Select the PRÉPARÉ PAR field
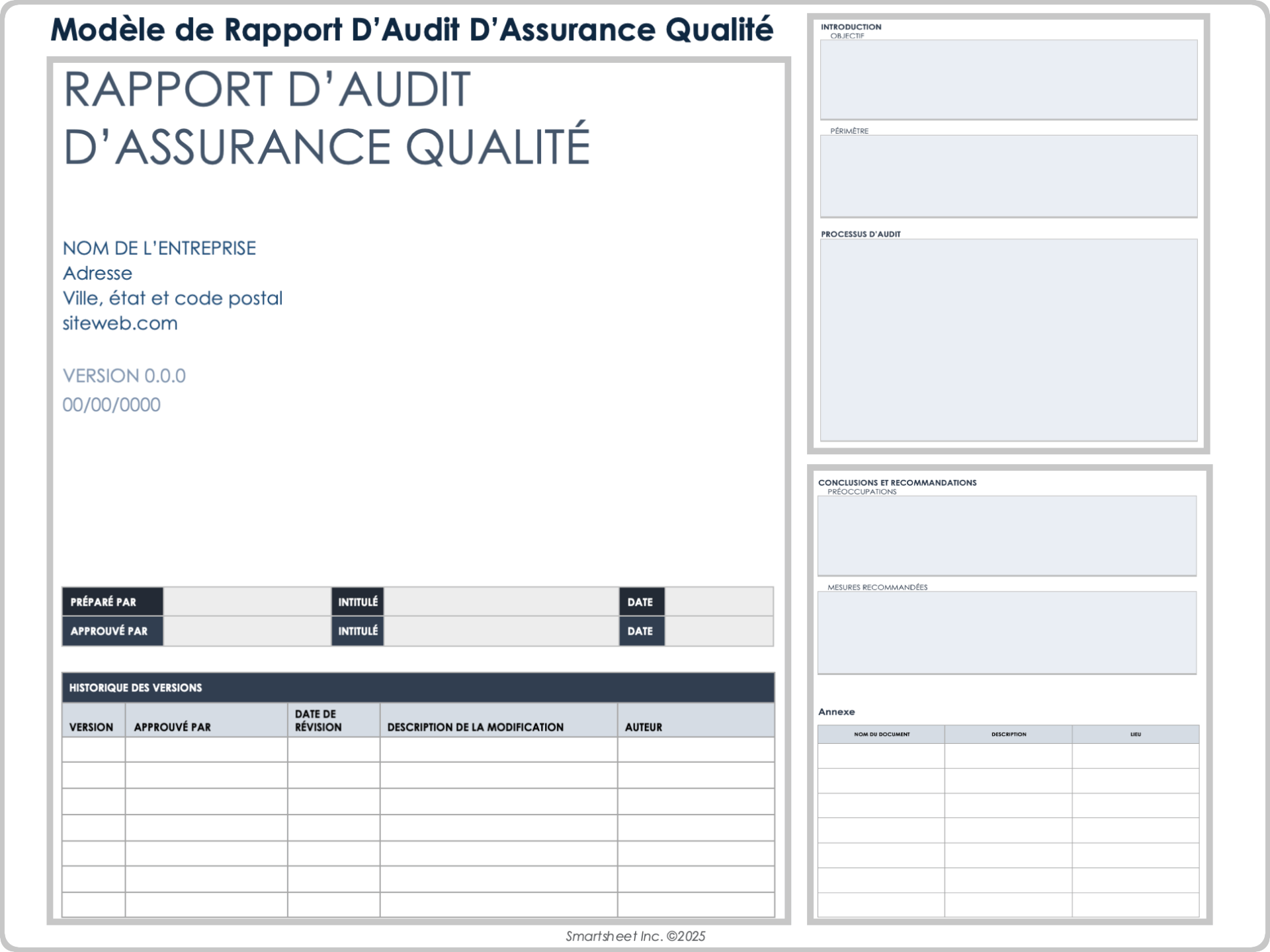This screenshot has width=1270, height=952. pyautogui.click(x=247, y=602)
